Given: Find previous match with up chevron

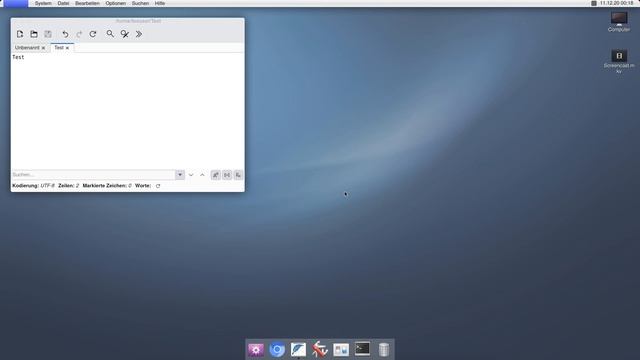Looking at the screenshot, I should coord(202,175).
